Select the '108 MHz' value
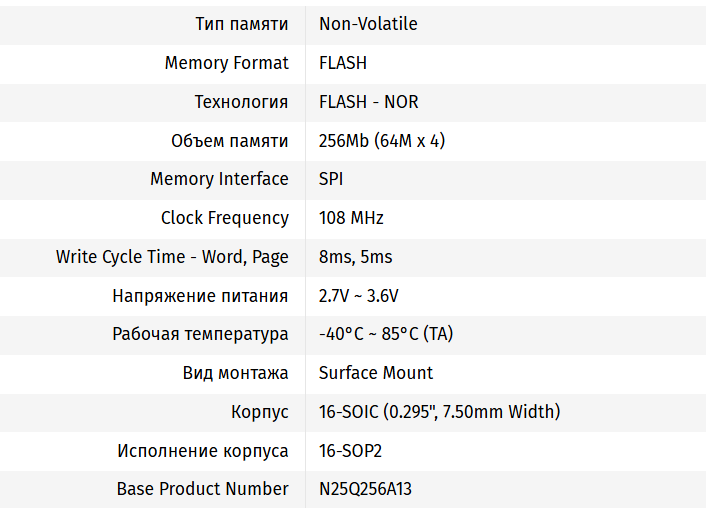The image size is (706, 508). [x=351, y=218]
